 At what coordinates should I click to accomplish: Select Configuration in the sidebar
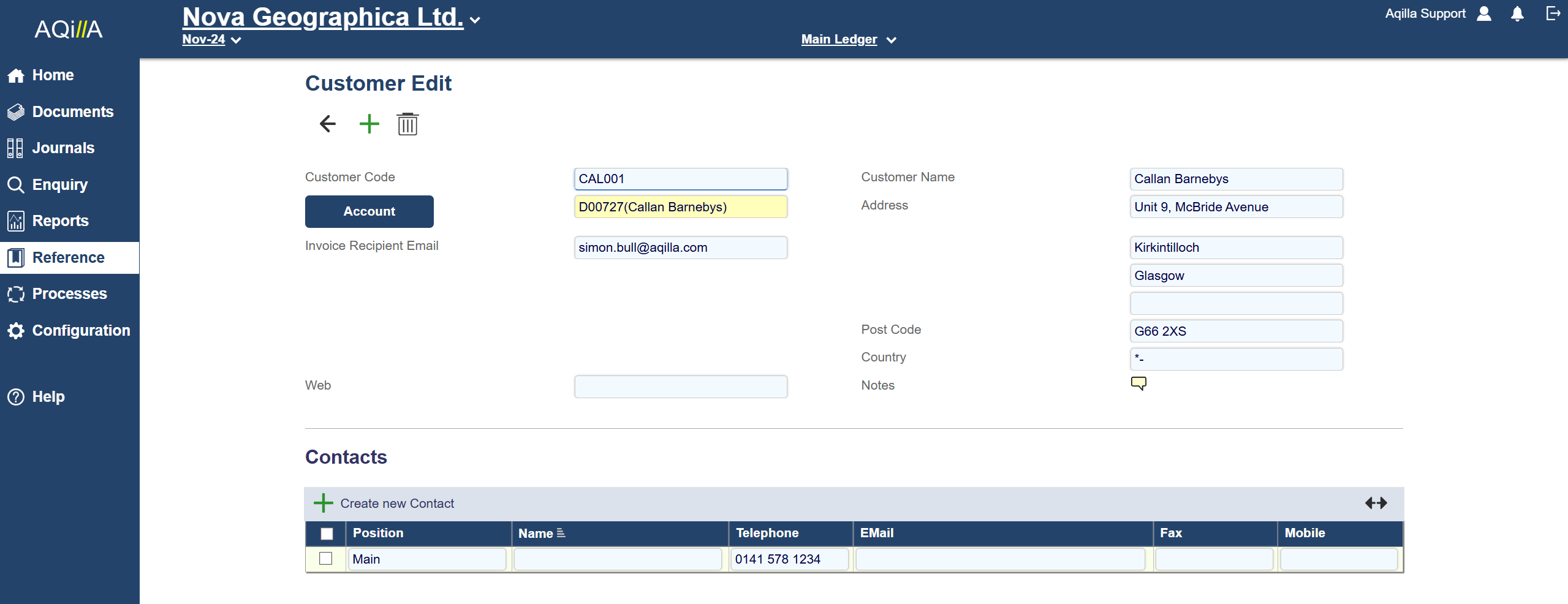(81, 331)
